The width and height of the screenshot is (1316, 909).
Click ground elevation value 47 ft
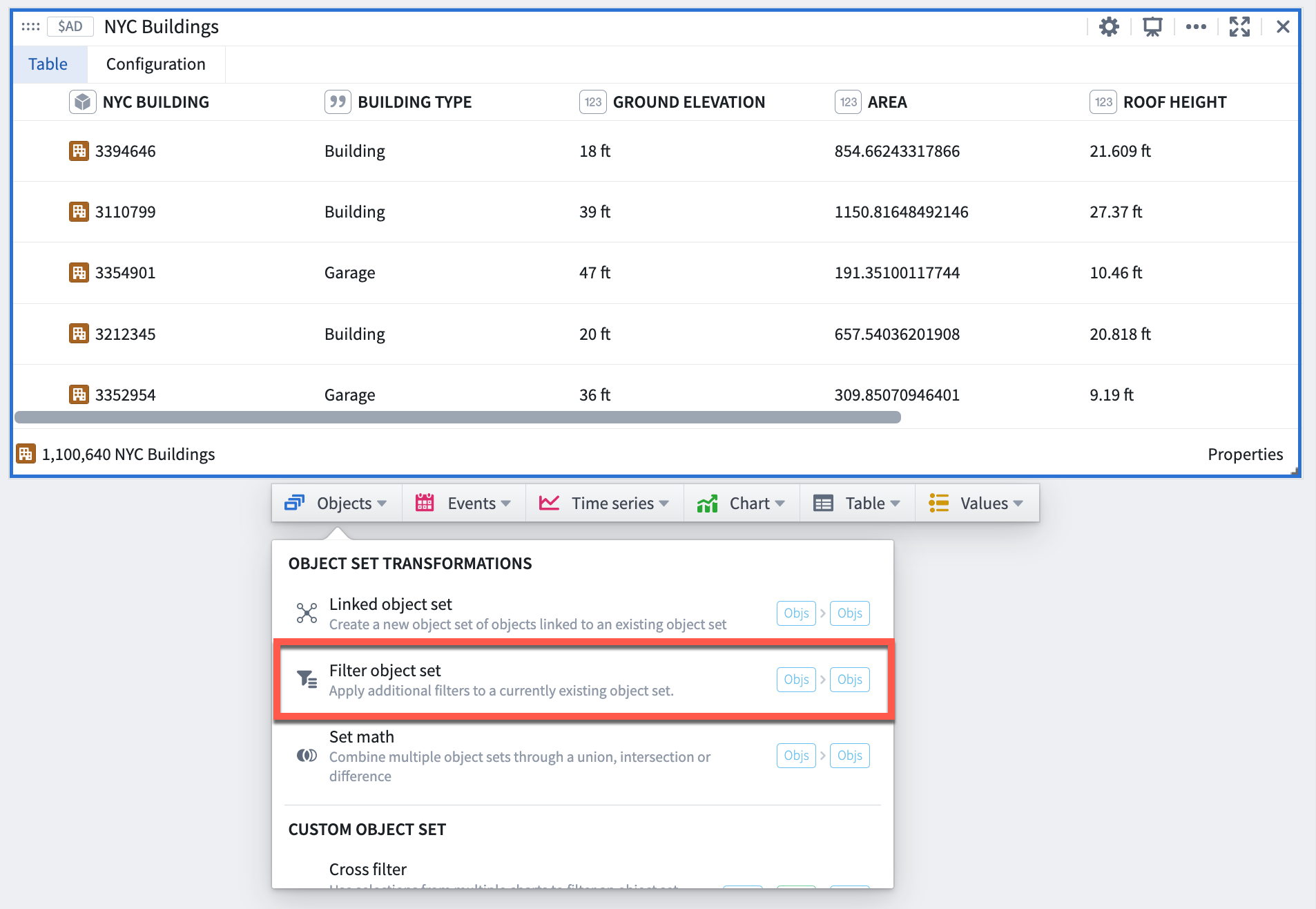click(594, 273)
